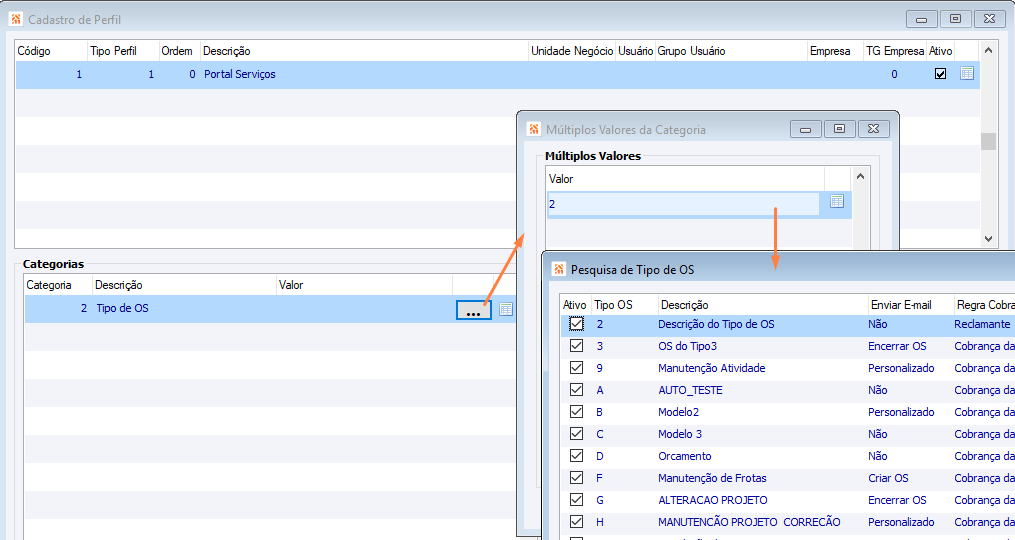1015x540 pixels.
Task: Click Descrição header in profile grid
Action: (364, 51)
